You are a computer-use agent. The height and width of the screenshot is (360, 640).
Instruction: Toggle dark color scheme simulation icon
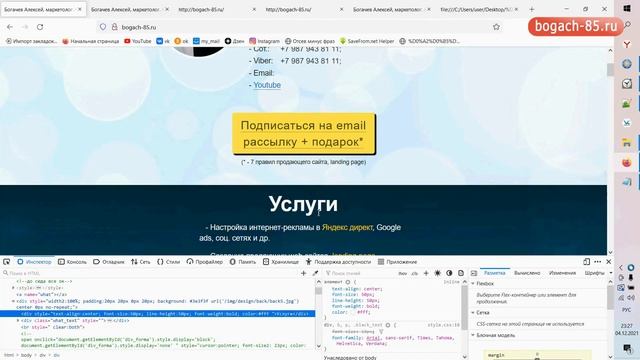coord(449,273)
